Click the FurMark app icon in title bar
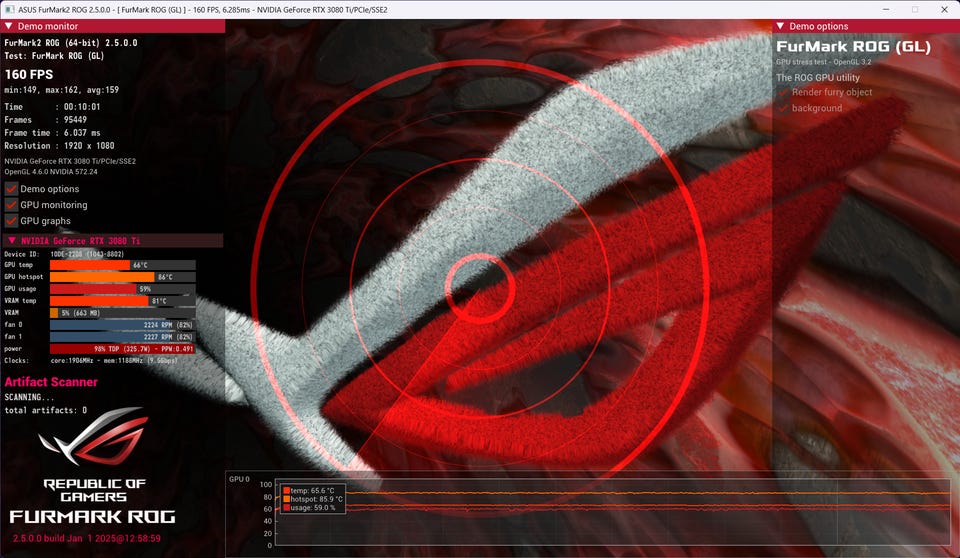Viewport: 960px width, 558px height. point(10,9)
